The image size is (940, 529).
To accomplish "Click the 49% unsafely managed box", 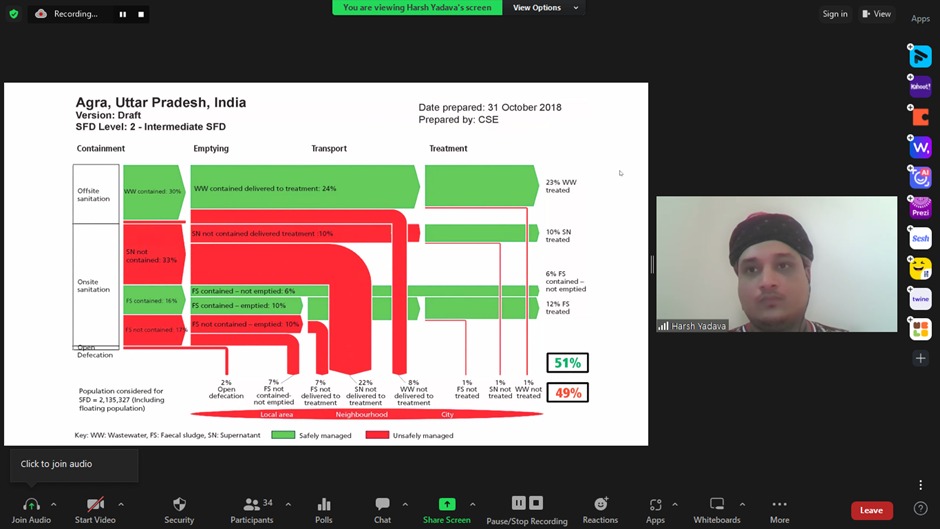I will coord(567,393).
